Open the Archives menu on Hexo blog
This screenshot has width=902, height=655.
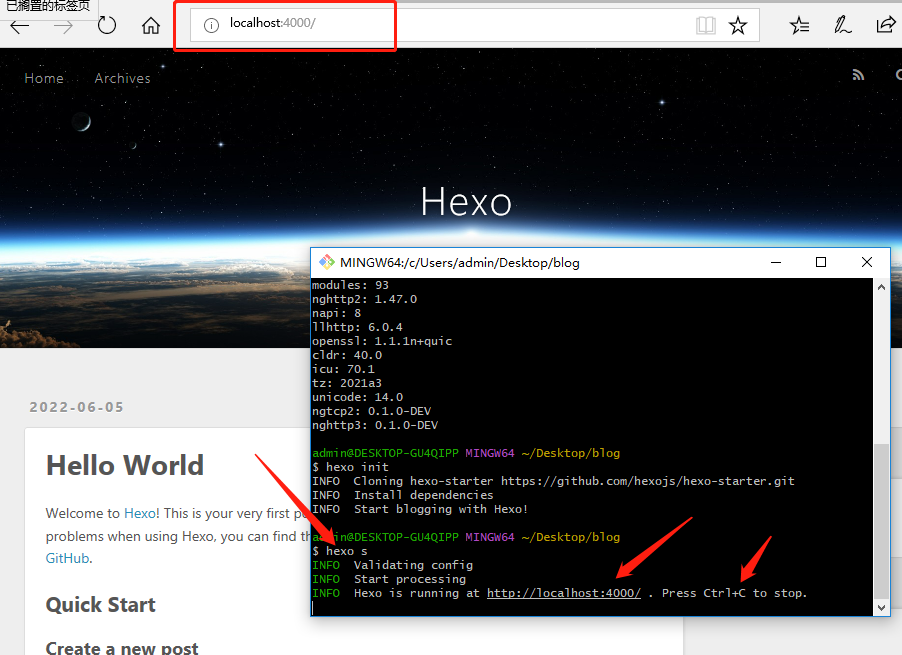pyautogui.click(x=123, y=78)
